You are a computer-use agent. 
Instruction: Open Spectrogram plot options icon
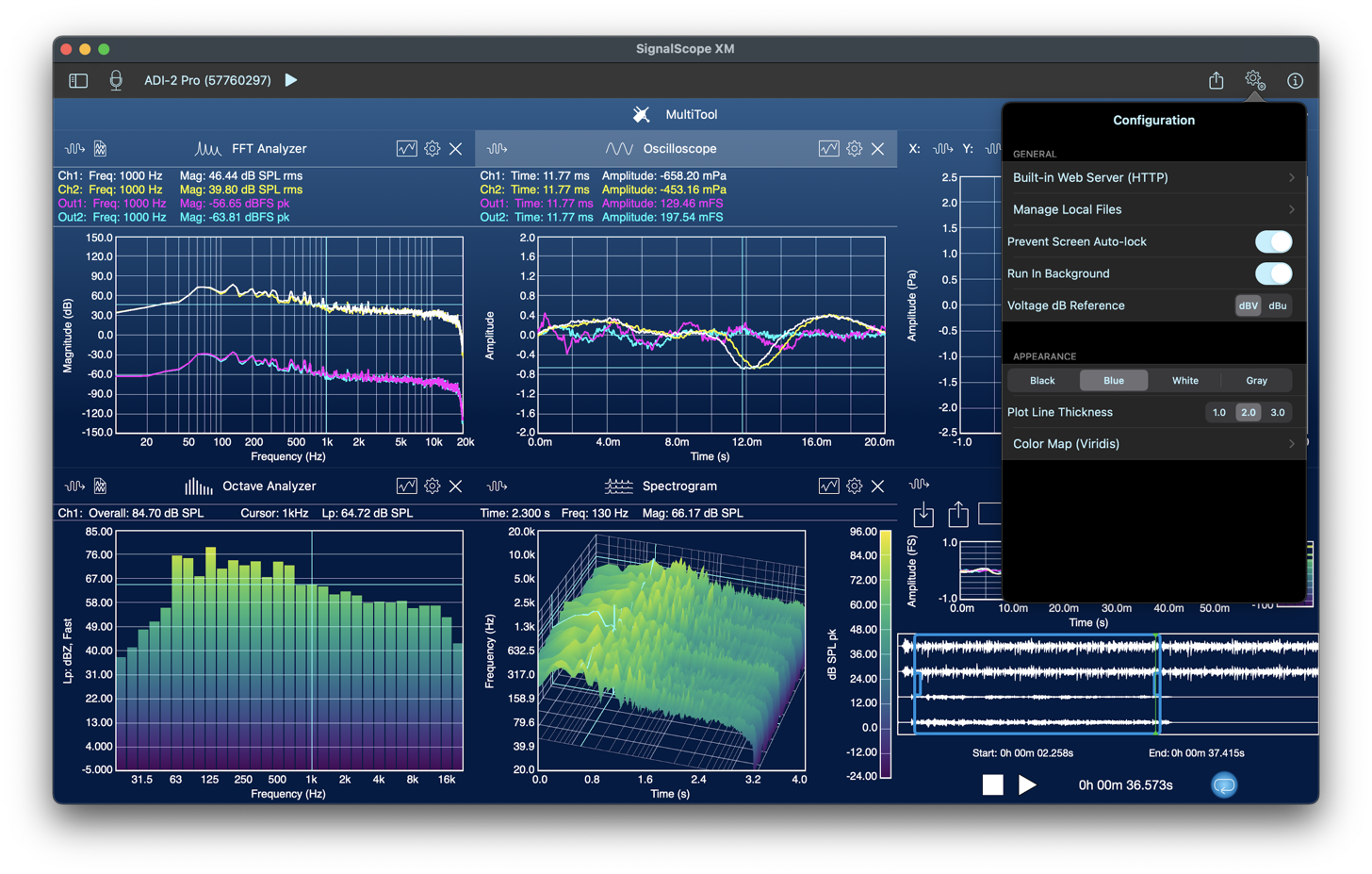[x=828, y=486]
